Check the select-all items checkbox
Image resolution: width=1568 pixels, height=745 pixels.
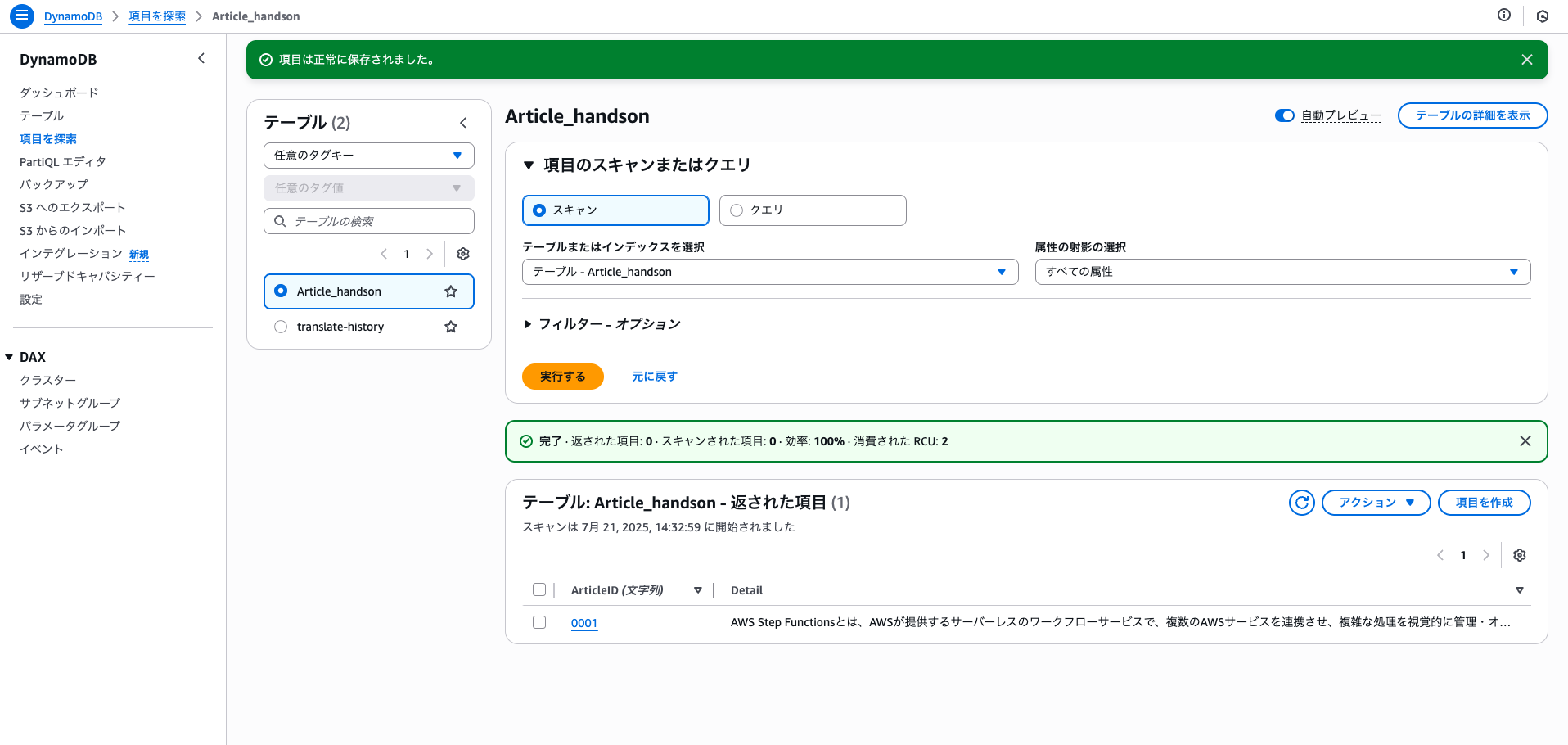click(539, 589)
